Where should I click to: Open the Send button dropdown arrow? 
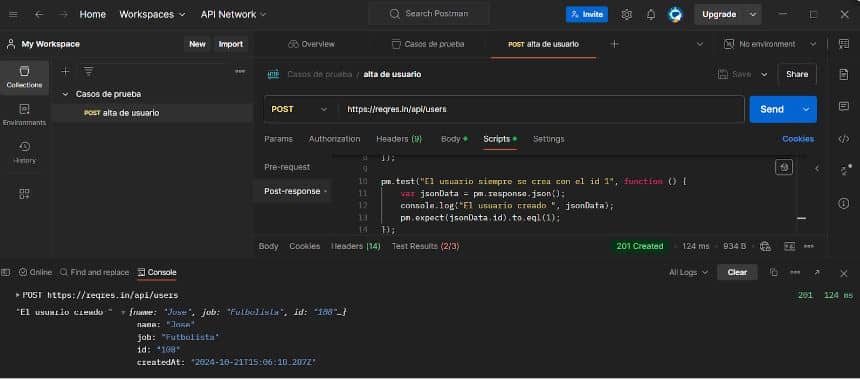tap(806, 109)
